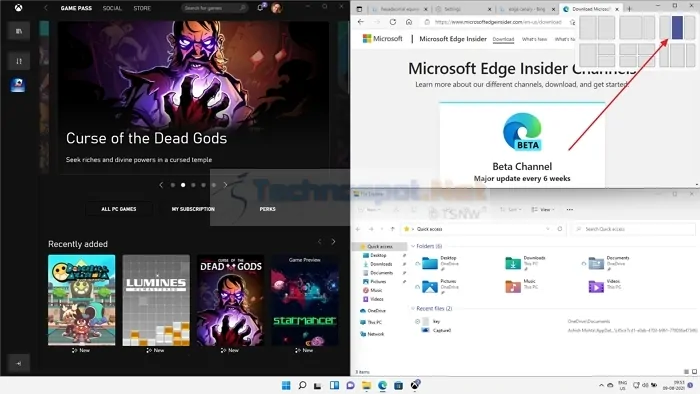Open the View dropdown in File Explorer
Image resolution: width=700 pixels, height=394 pixels.
(543, 209)
